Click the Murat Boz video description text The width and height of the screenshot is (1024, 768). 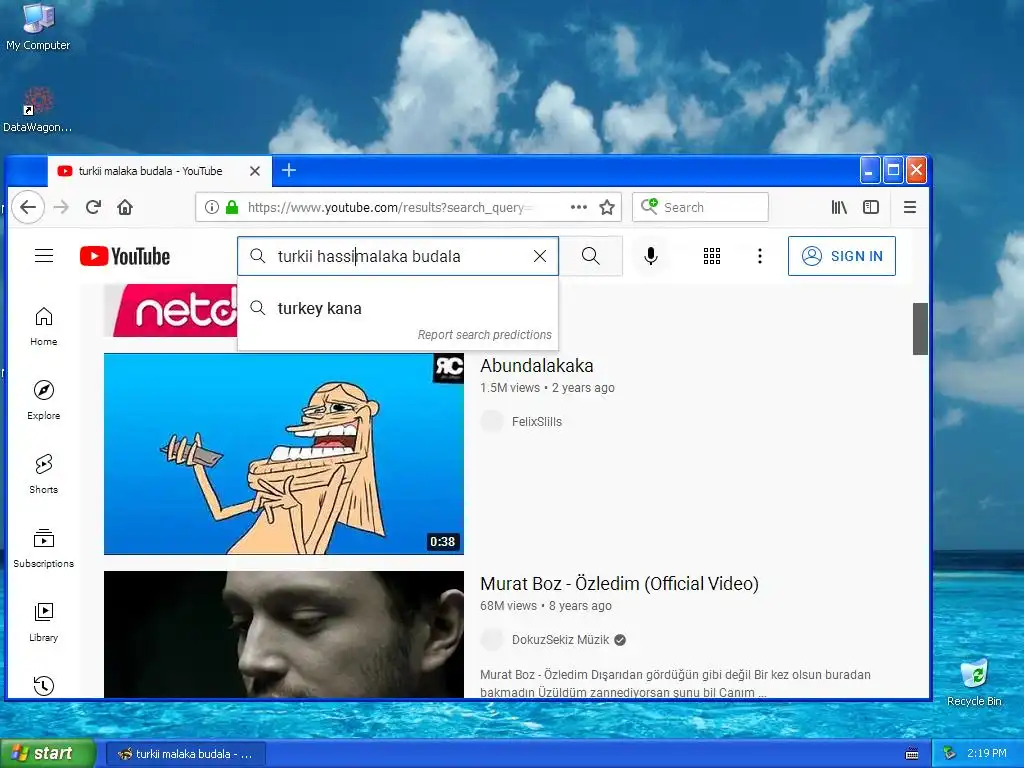[675, 683]
